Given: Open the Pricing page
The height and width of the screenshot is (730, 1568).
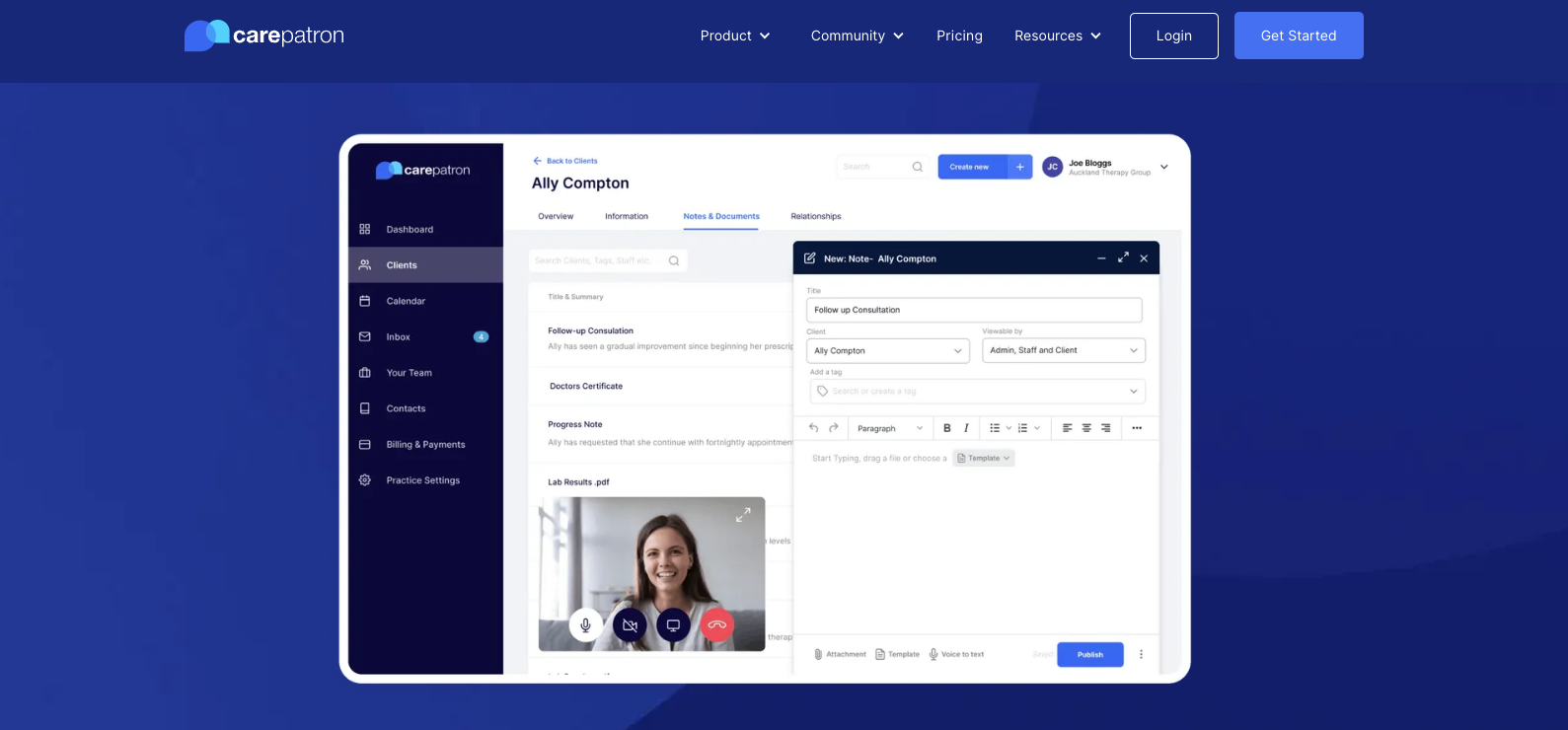Looking at the screenshot, I should pyautogui.click(x=959, y=36).
